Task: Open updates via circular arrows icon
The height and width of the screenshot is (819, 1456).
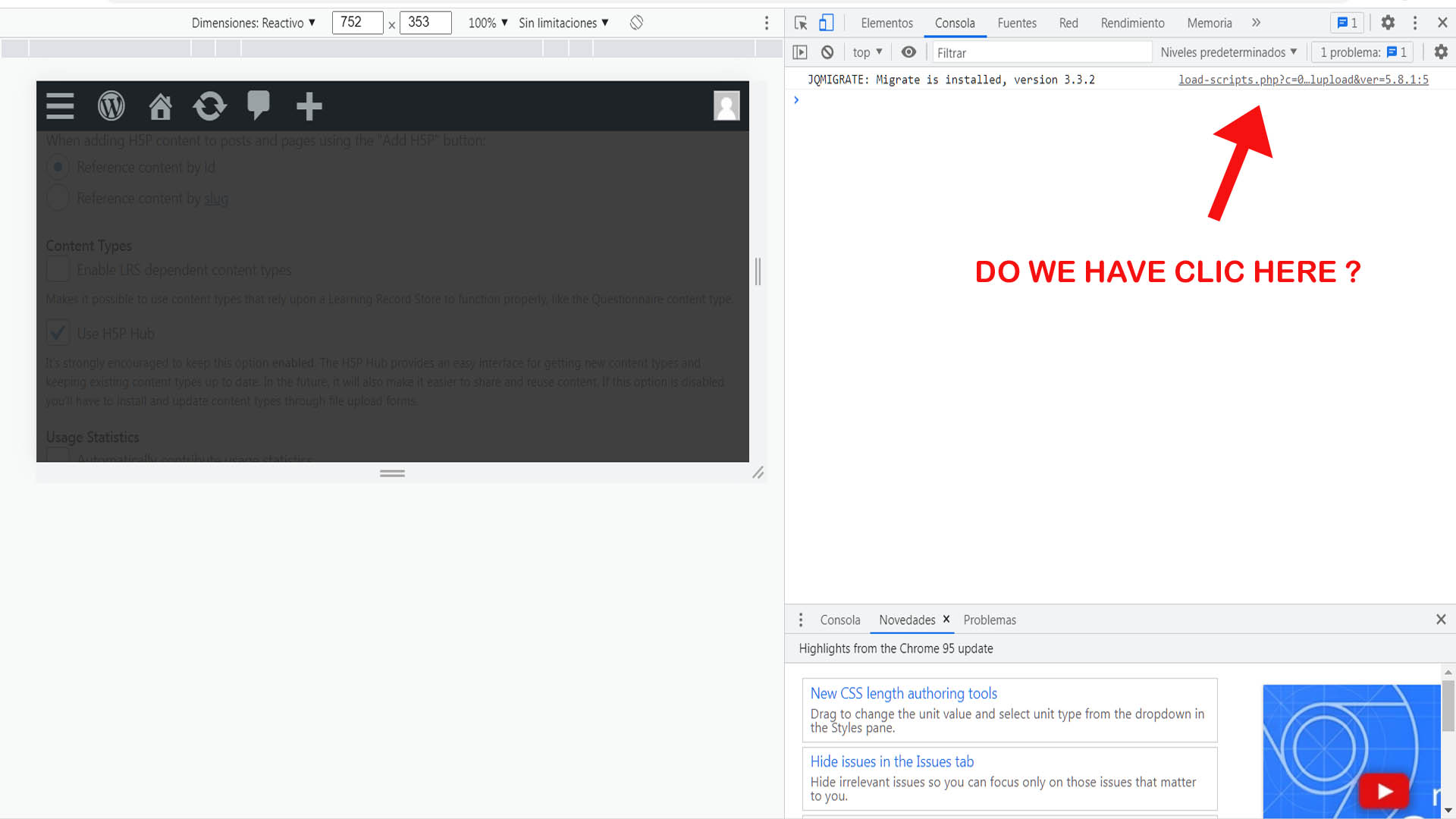Action: 210,106
